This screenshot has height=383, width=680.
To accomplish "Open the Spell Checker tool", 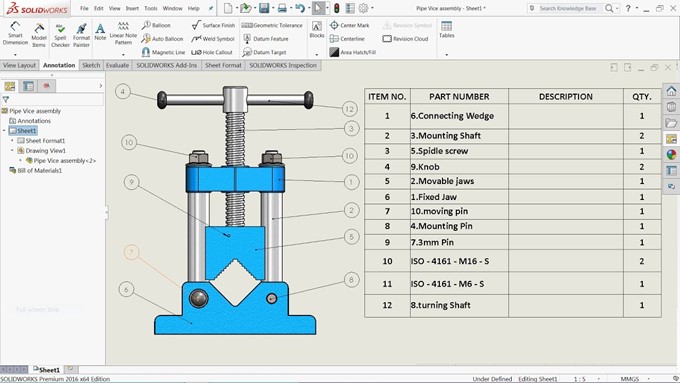I will [x=60, y=35].
